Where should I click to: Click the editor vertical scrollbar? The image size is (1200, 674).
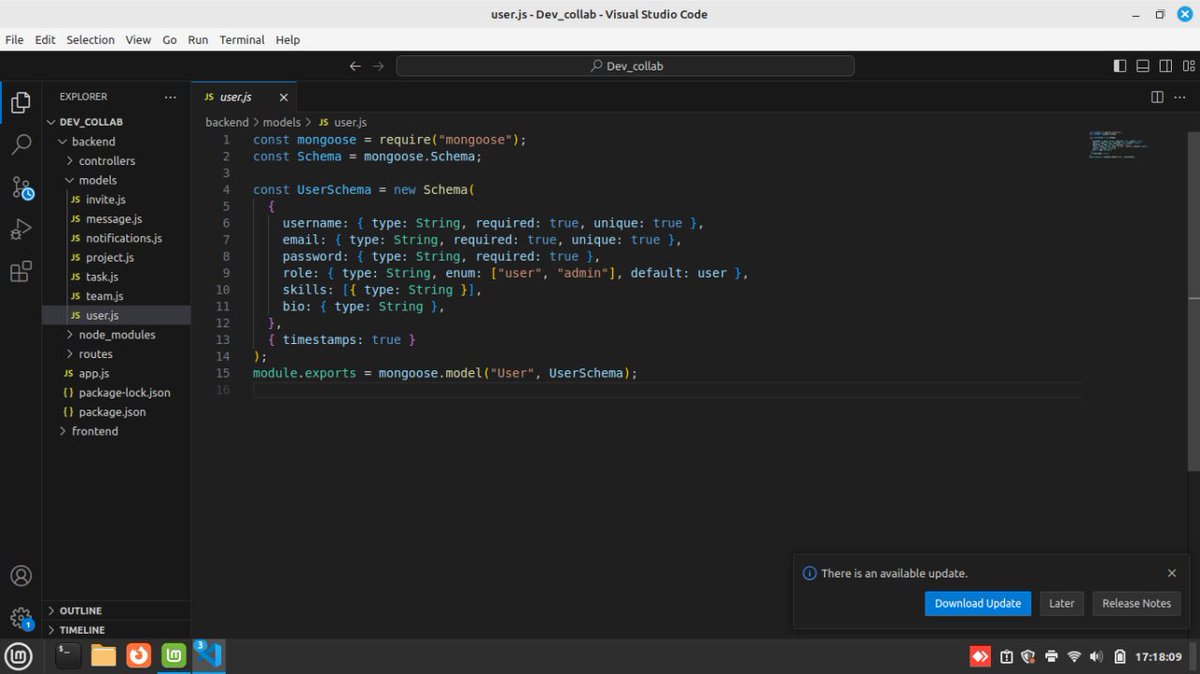1194,300
